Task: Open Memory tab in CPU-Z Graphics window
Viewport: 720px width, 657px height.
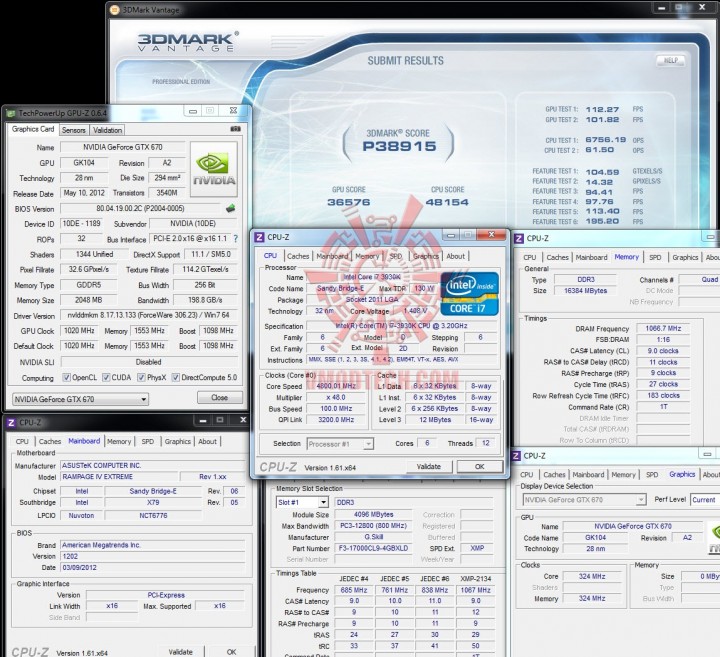Action: [623, 475]
